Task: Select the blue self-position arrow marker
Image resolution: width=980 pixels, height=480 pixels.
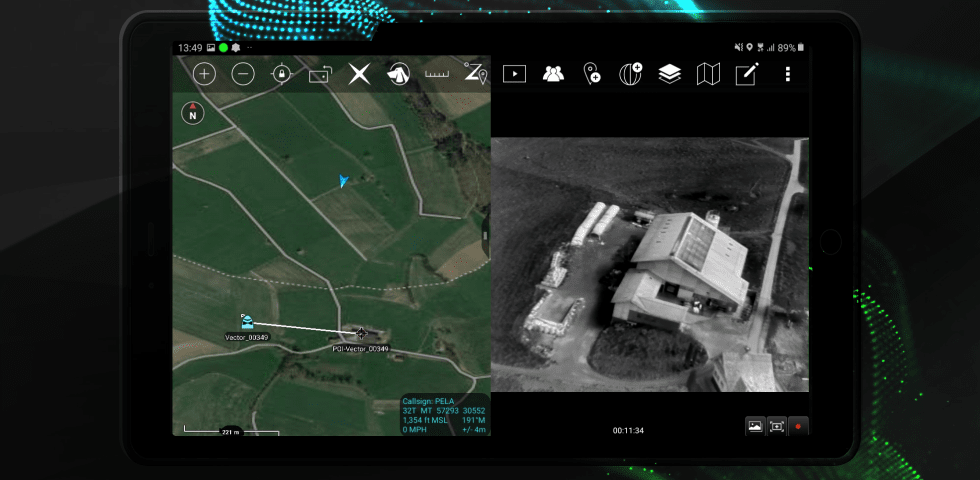Action: 342,181
